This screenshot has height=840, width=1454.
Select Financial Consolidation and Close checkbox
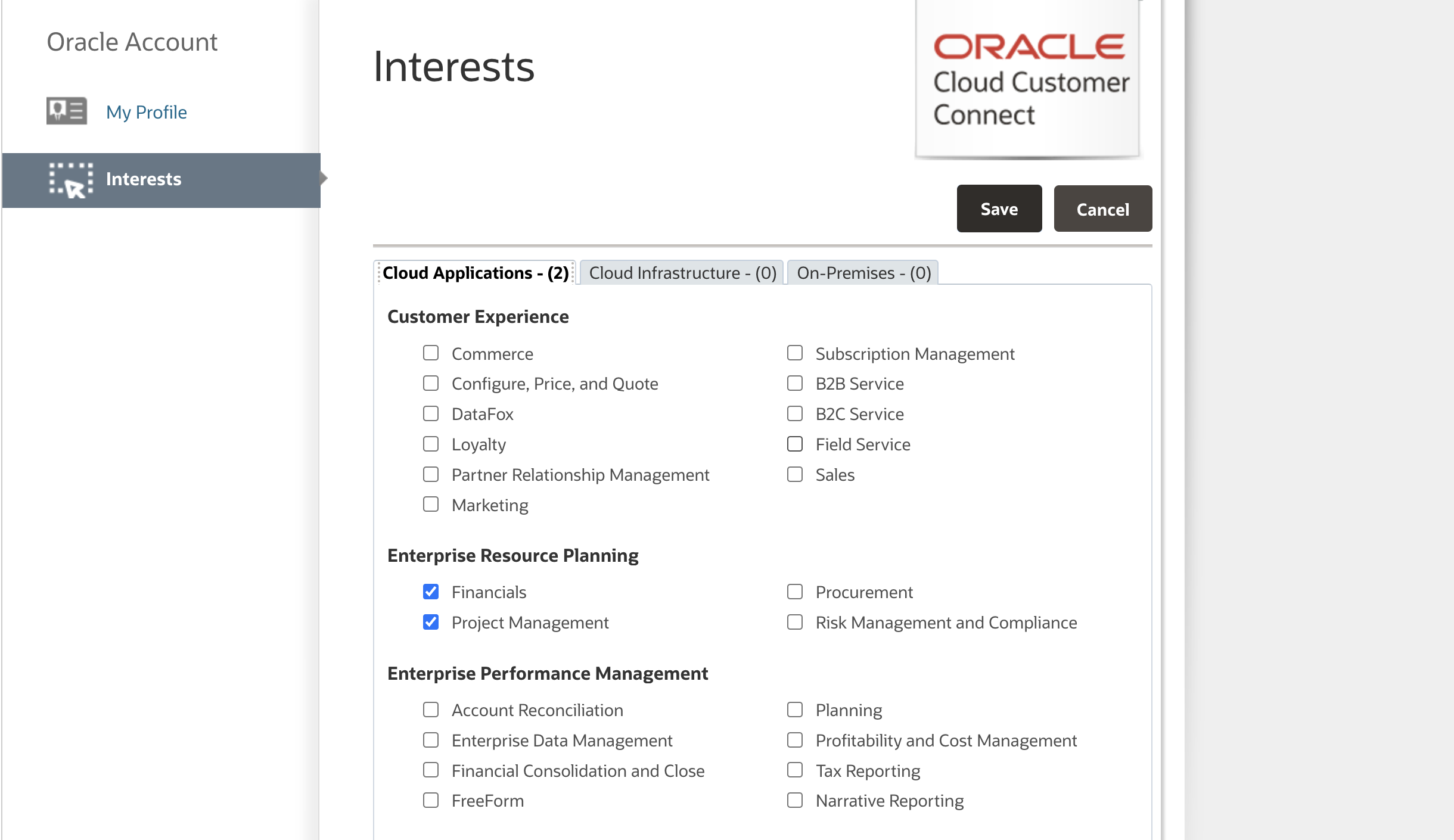coord(431,770)
